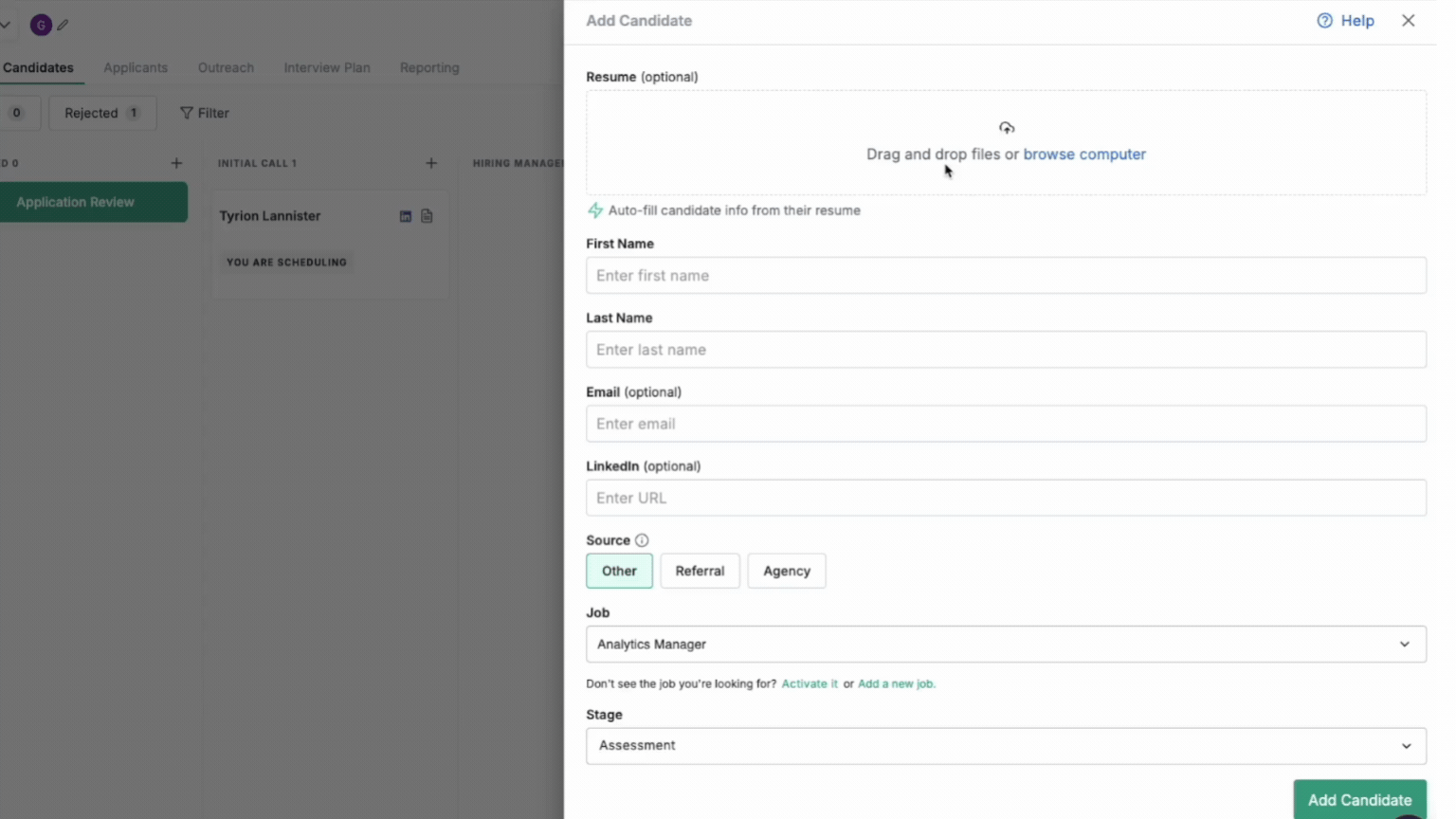Open the Filter control in the candidates bar
Viewport: 1456px width, 819px height.
[205, 113]
